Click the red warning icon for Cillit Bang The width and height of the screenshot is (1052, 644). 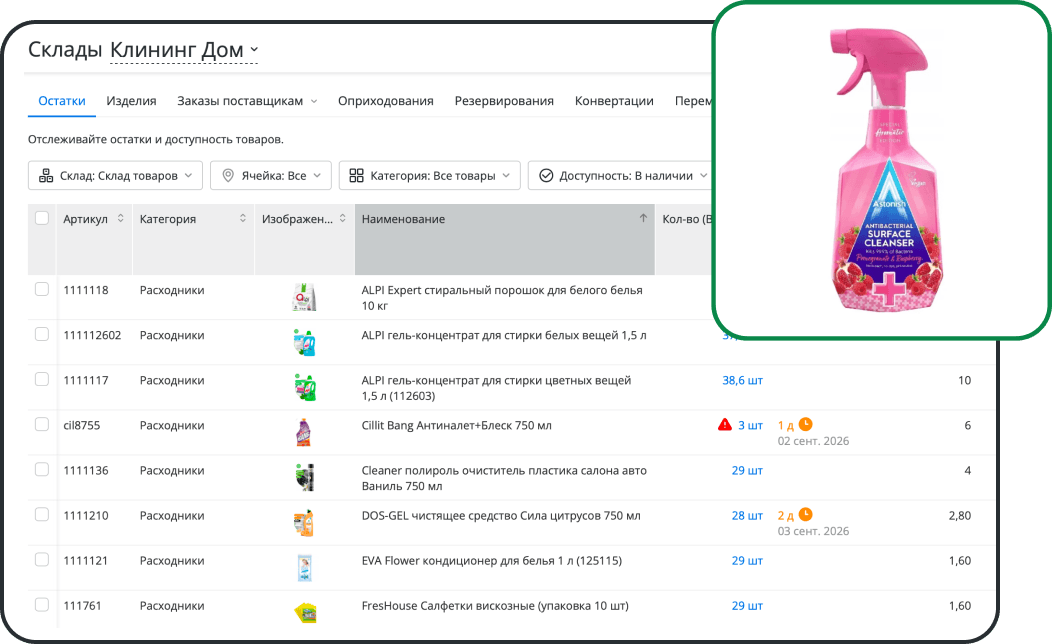[x=725, y=425]
